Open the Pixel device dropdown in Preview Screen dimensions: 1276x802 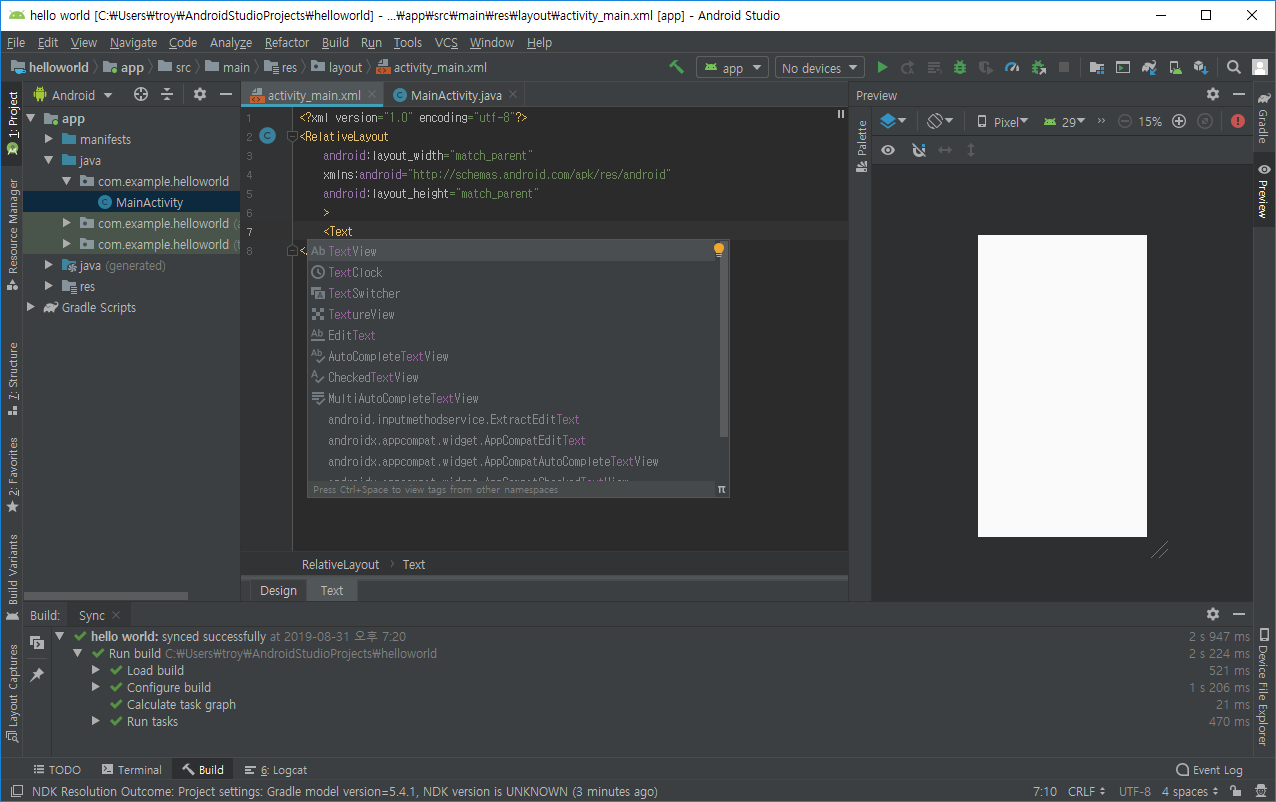point(1002,121)
